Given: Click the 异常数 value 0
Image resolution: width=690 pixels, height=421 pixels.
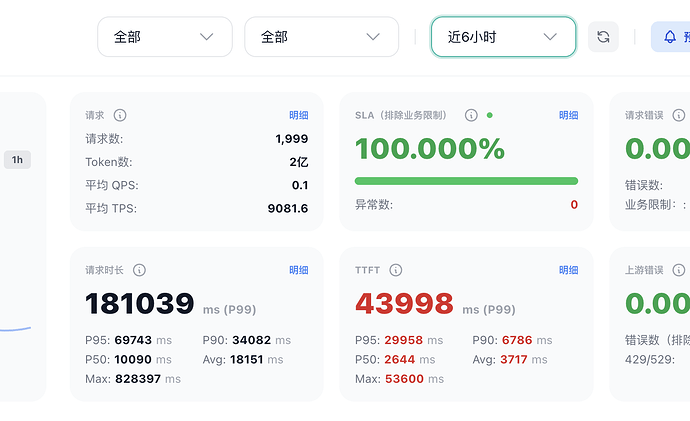Looking at the screenshot, I should [574, 205].
